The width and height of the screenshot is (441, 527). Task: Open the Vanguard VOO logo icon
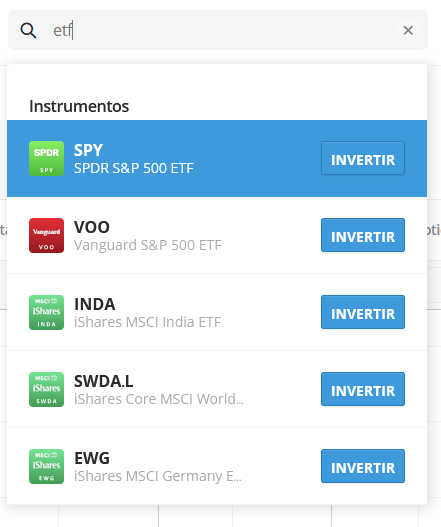point(46,235)
